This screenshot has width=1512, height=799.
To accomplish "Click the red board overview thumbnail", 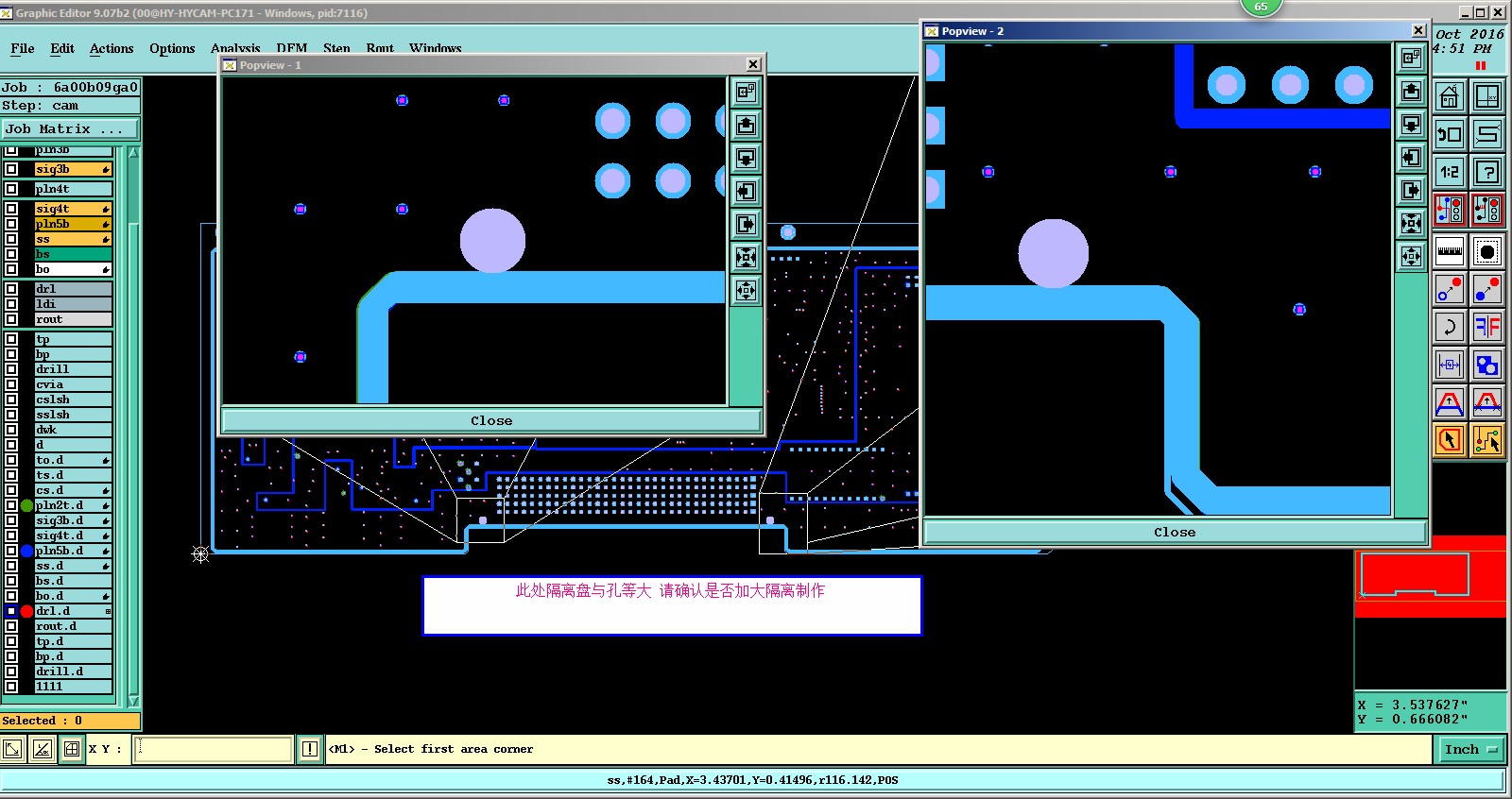I will click(1430, 576).
